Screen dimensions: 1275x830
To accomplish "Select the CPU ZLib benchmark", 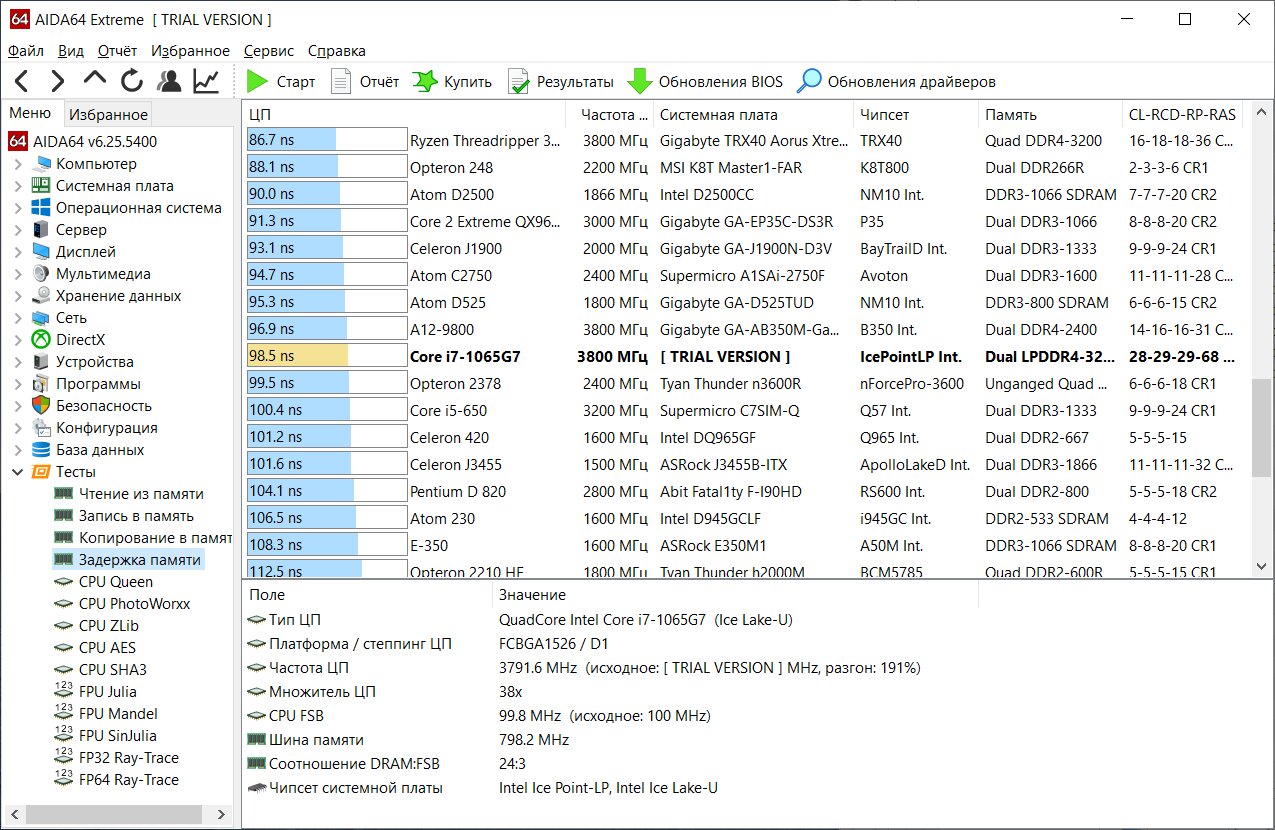I will 98,626.
